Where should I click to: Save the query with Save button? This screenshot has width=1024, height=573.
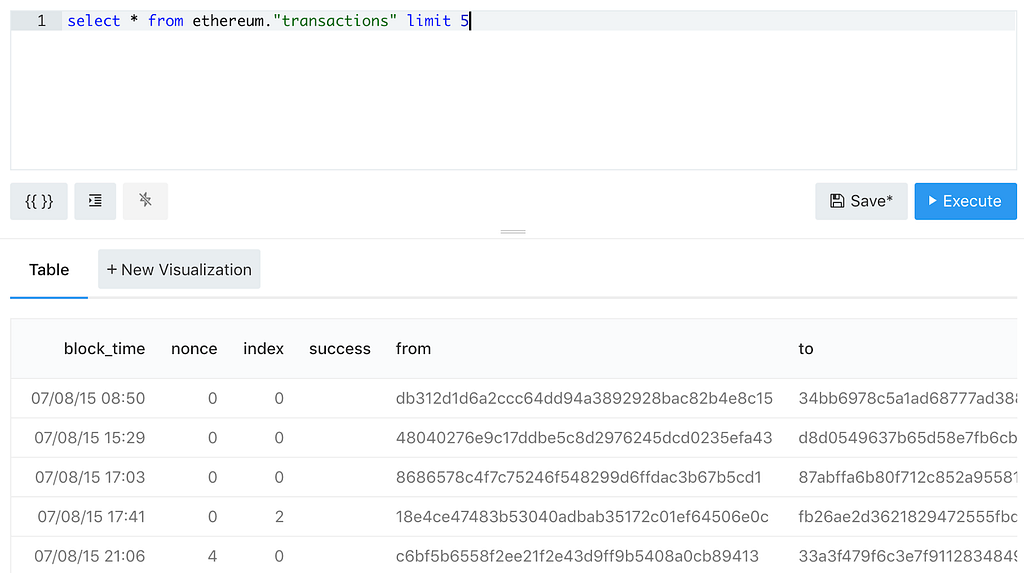861,201
